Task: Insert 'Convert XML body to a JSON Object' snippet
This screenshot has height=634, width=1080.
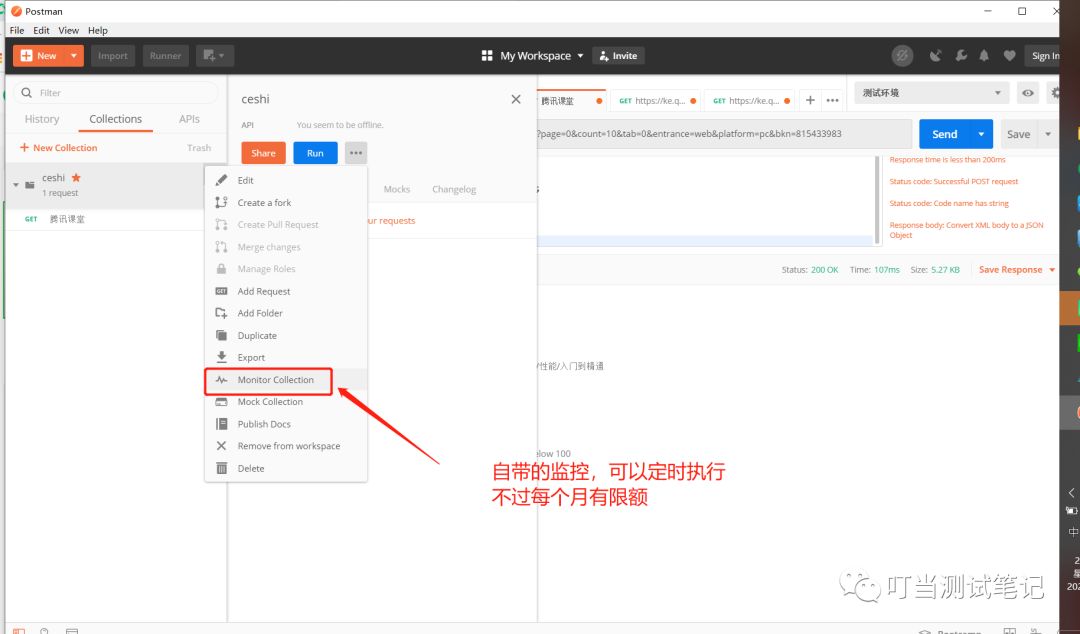Action: [x=966, y=230]
